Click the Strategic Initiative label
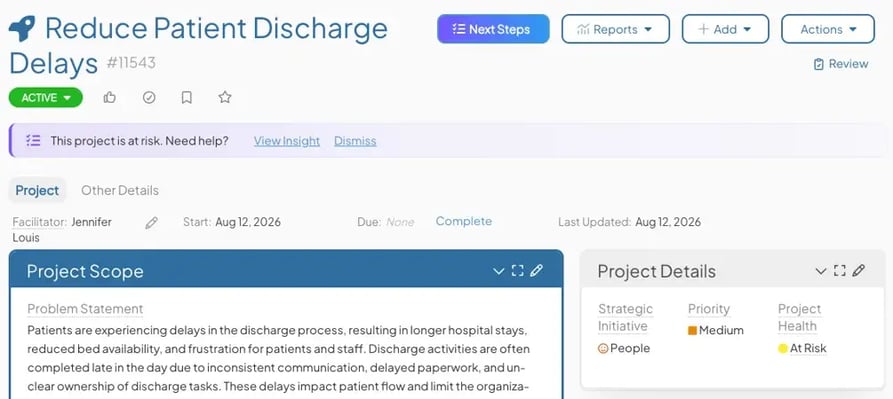The width and height of the screenshot is (893, 399). pos(625,318)
